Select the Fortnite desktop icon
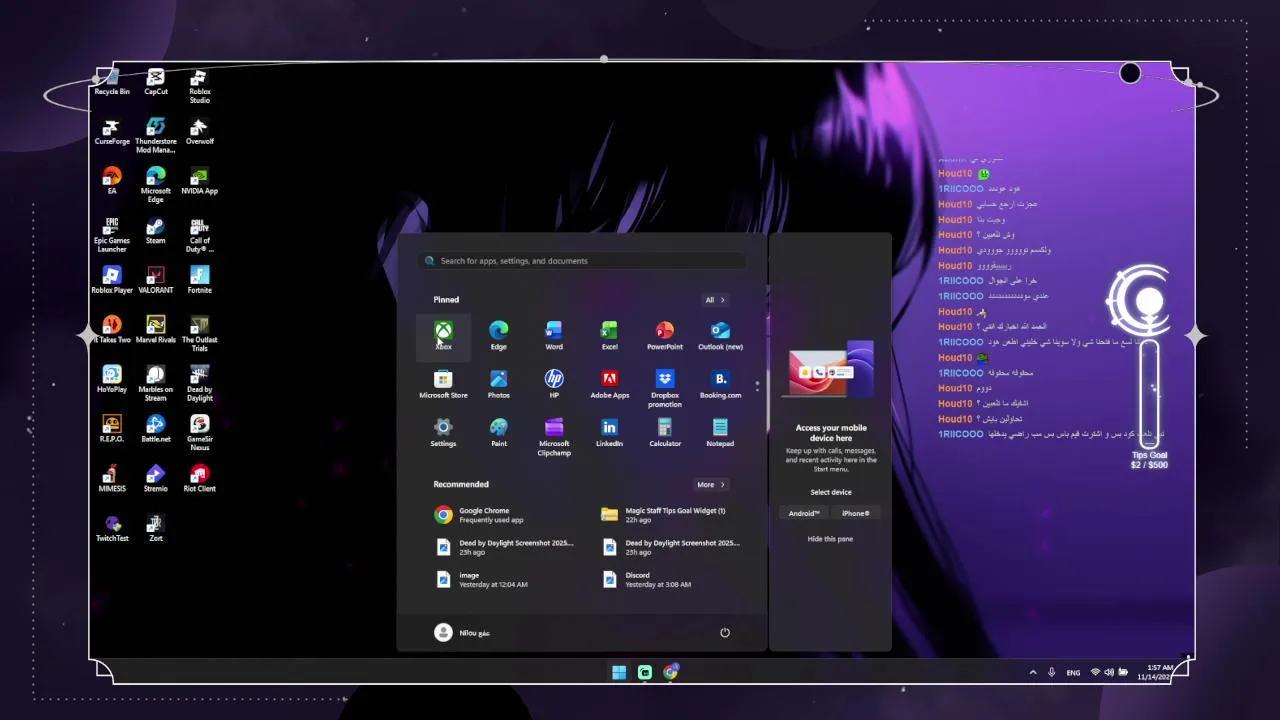 pos(200,280)
